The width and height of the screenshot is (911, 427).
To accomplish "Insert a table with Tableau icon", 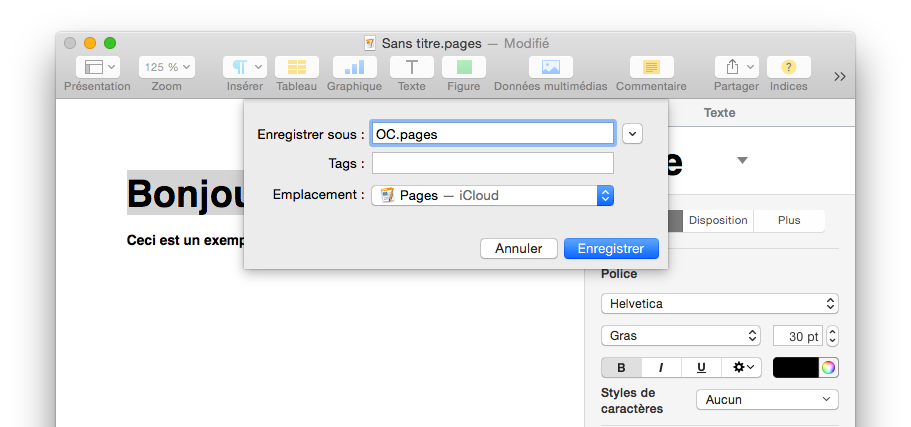I will (x=296, y=67).
